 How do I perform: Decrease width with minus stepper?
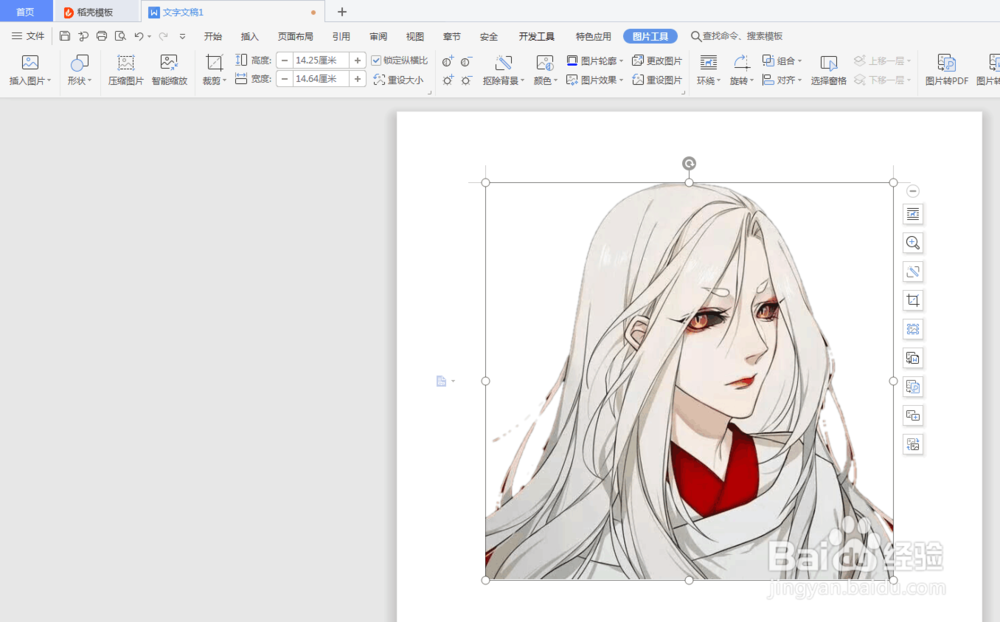point(284,78)
